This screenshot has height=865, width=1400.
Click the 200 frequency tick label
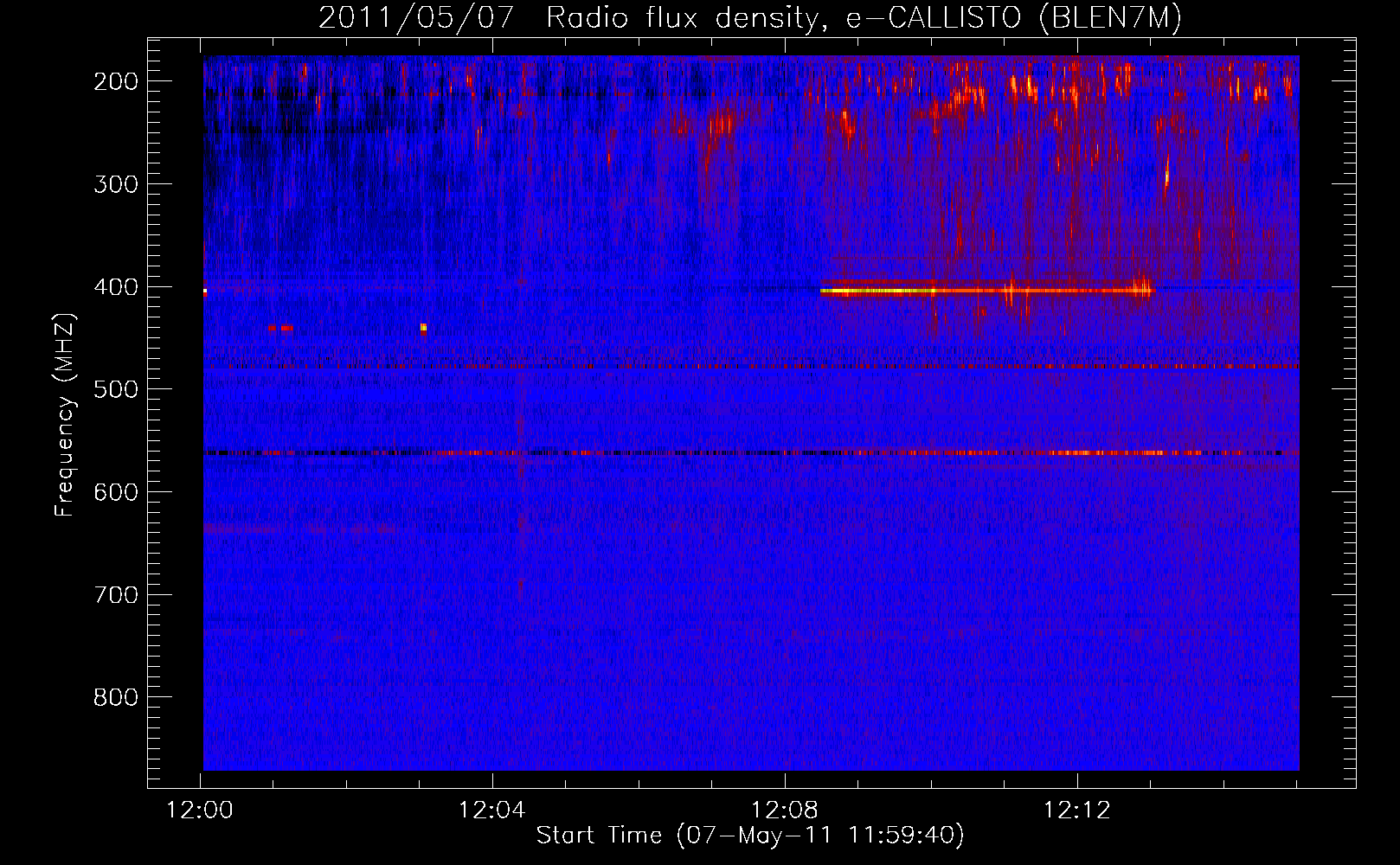coord(116,81)
